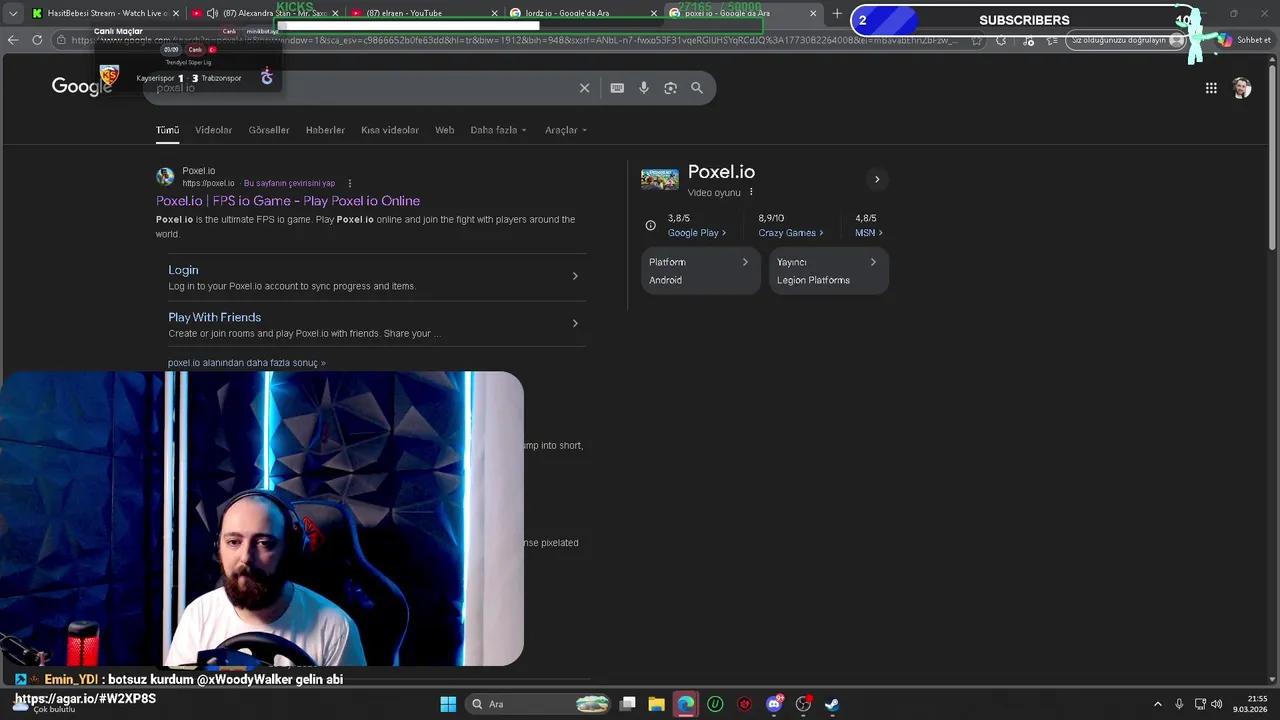The width and height of the screenshot is (1280, 720).
Task: Close the ergen - YouTube tab
Action: pyautogui.click(x=494, y=13)
